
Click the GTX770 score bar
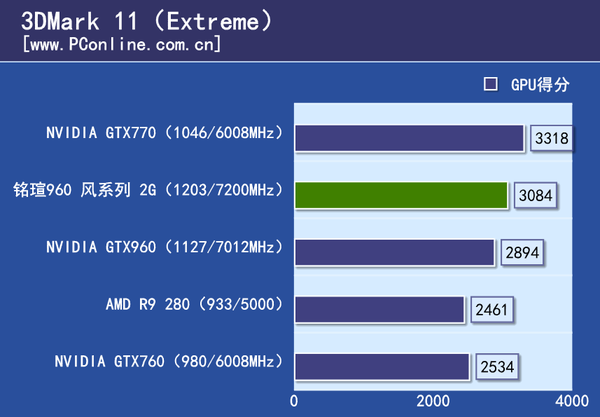pyautogui.click(x=409, y=138)
